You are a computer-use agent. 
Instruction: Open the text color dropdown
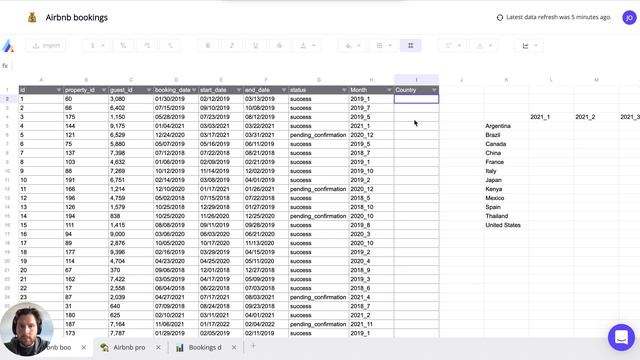click(x=307, y=45)
